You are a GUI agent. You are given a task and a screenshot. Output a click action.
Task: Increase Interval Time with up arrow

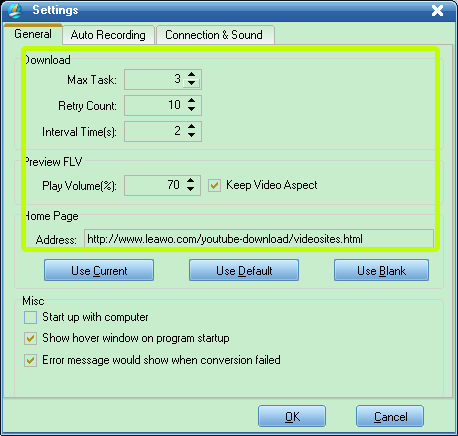(x=191, y=127)
